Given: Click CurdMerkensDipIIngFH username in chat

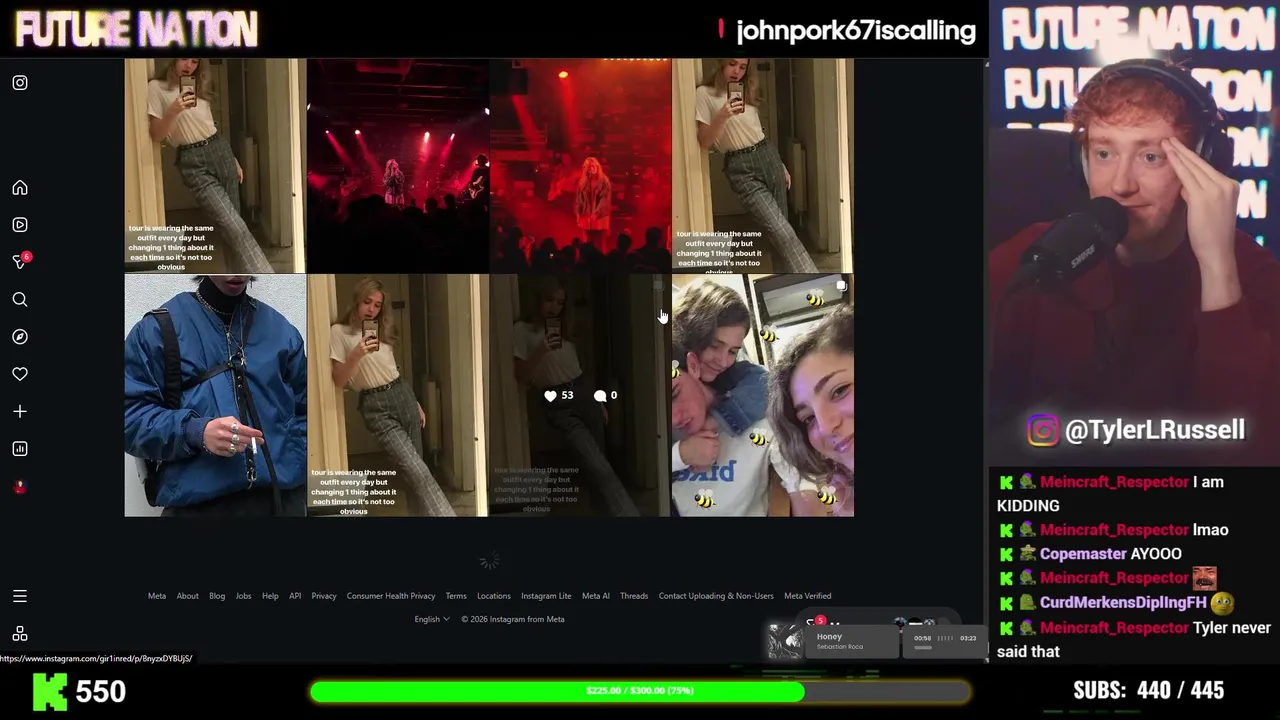Looking at the screenshot, I should 1123,603.
